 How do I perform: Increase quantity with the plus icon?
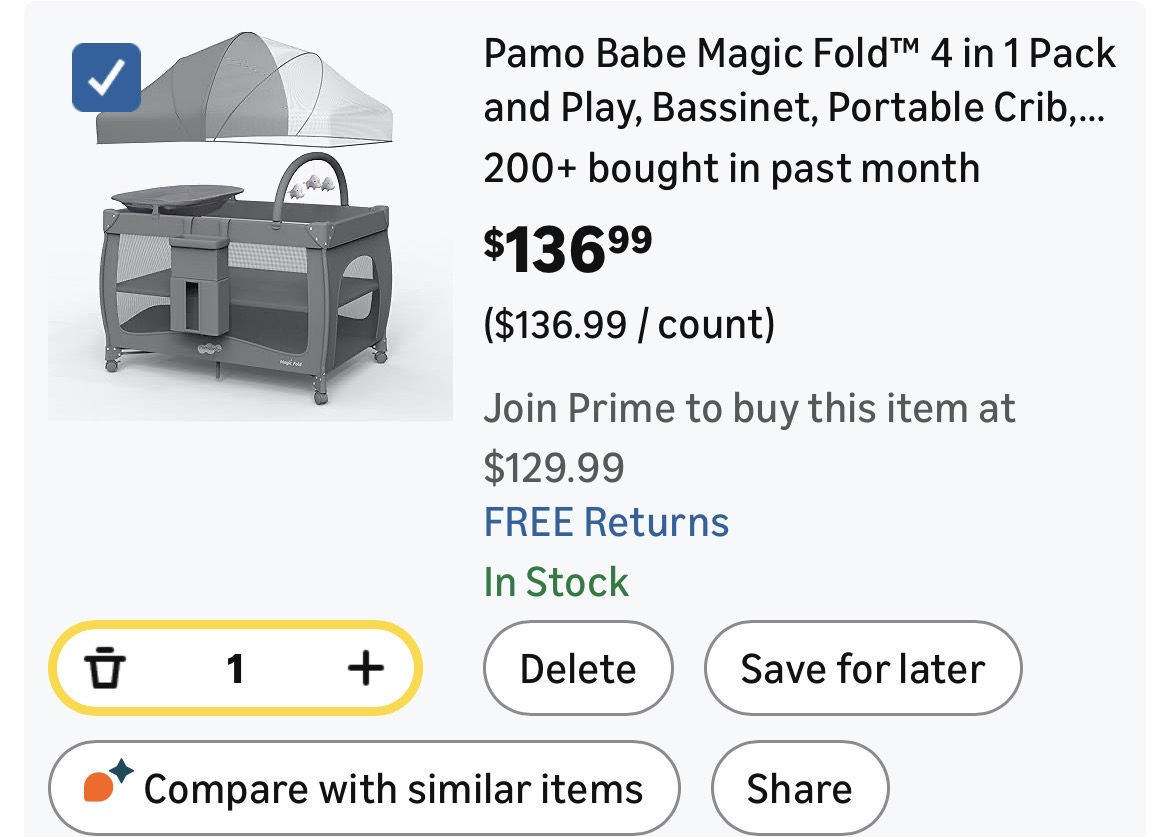(x=365, y=668)
